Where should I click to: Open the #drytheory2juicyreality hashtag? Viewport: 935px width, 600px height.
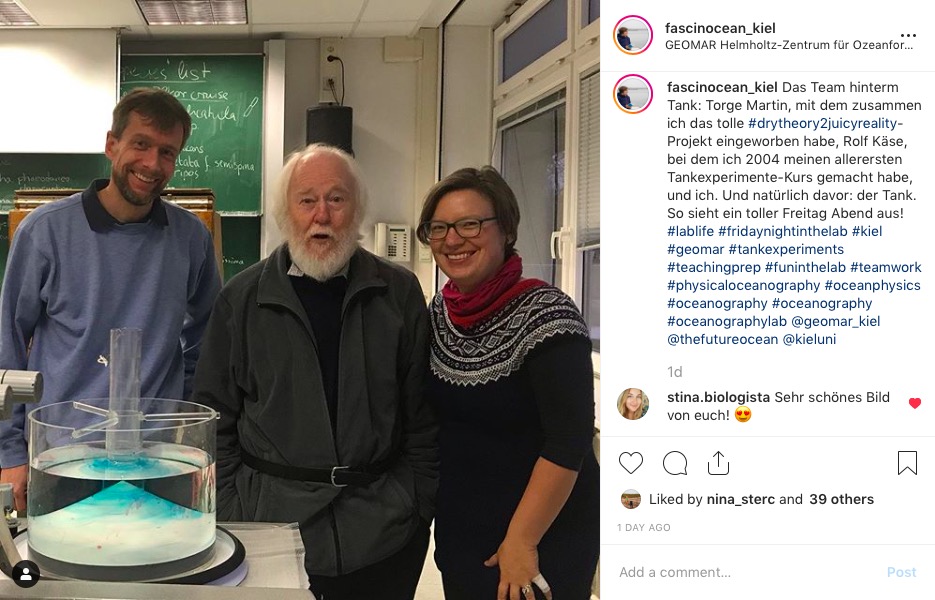point(825,123)
